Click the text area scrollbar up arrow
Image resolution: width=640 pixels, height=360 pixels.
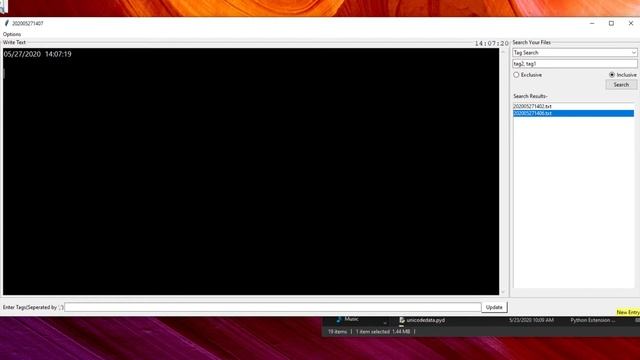pos(503,51)
